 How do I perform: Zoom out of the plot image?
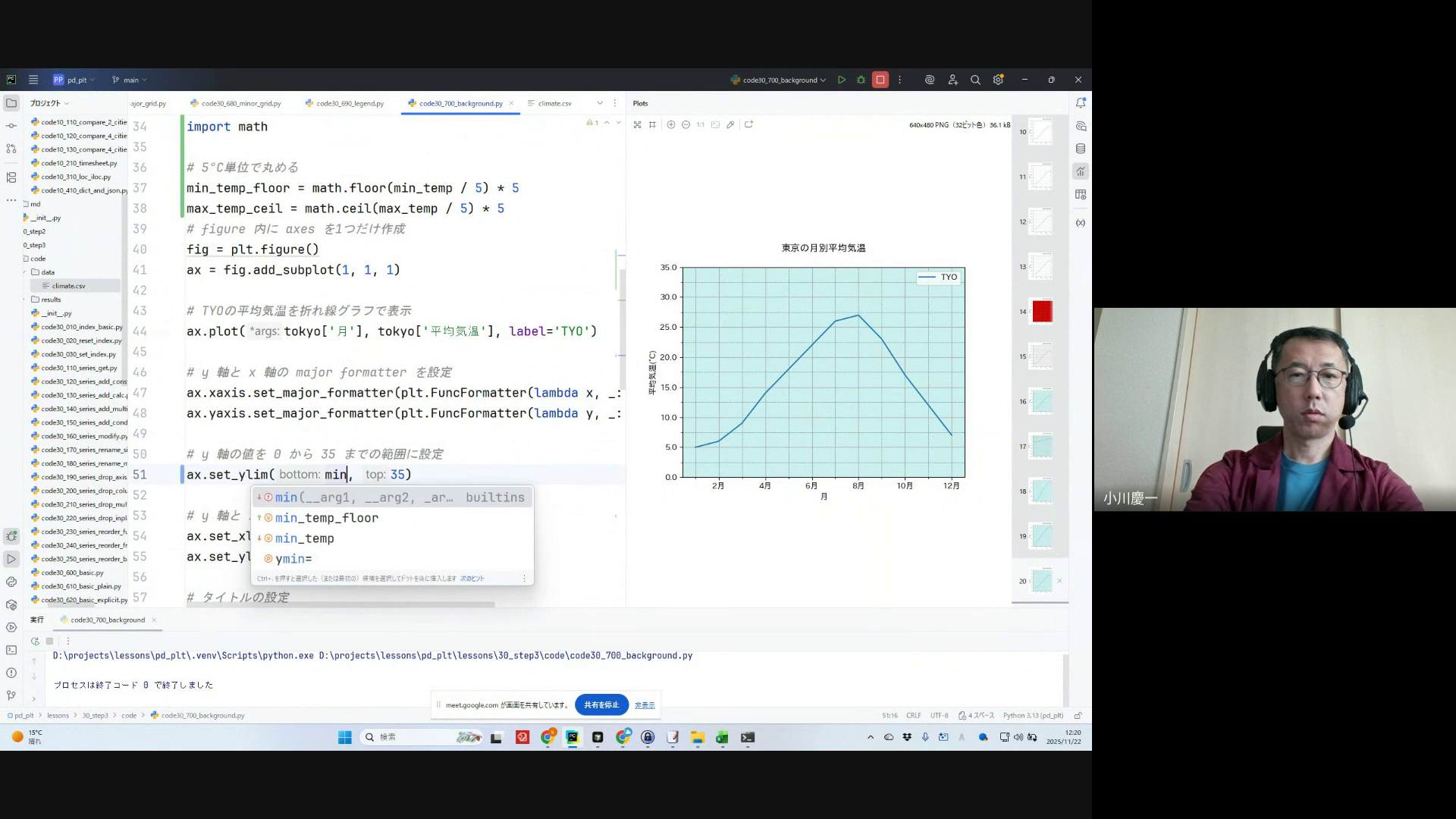(686, 124)
